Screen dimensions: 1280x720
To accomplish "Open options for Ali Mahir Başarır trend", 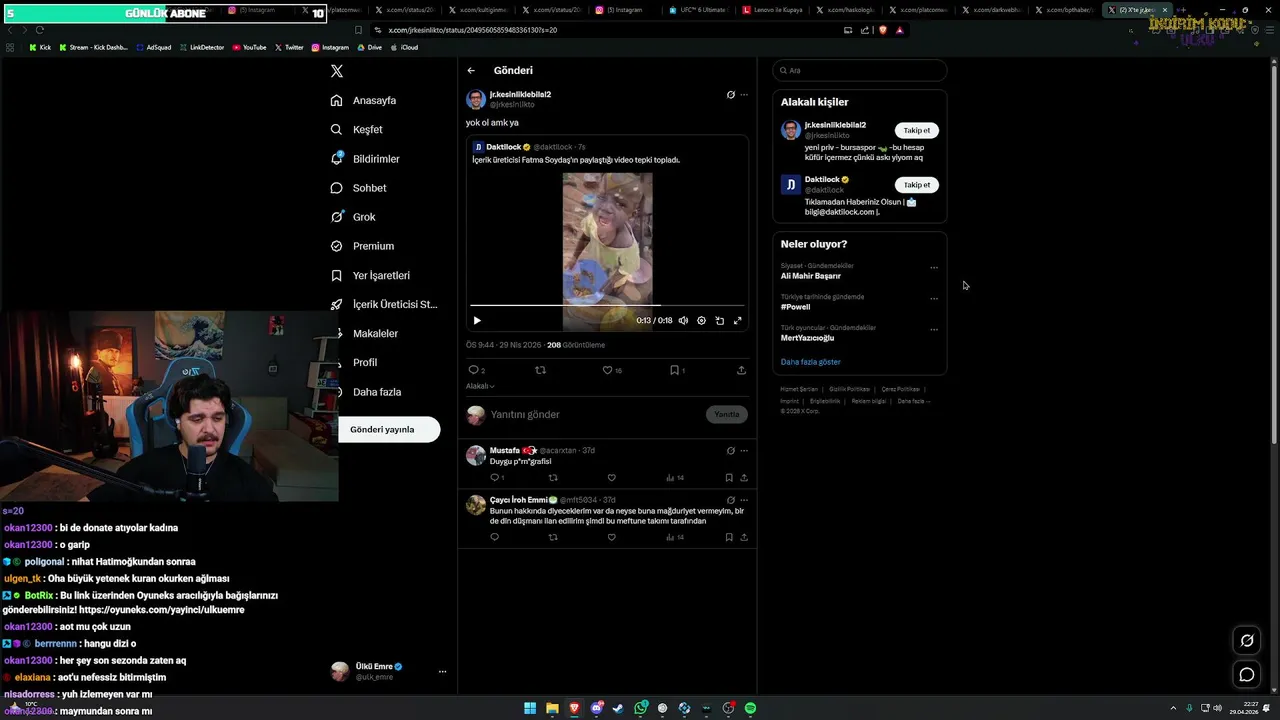I will [x=934, y=268].
